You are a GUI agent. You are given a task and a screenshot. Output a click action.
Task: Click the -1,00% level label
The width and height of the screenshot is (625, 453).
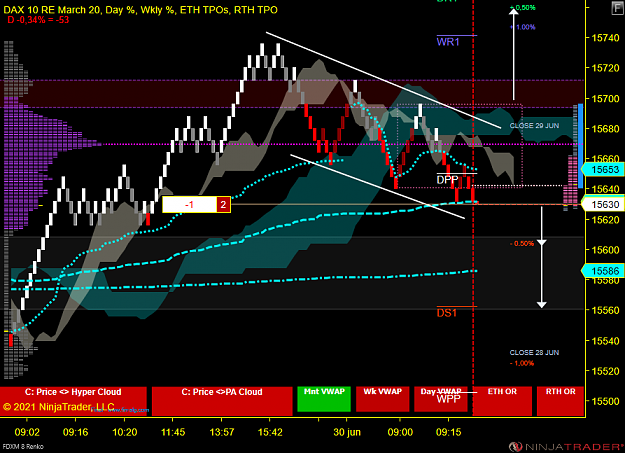(522, 363)
